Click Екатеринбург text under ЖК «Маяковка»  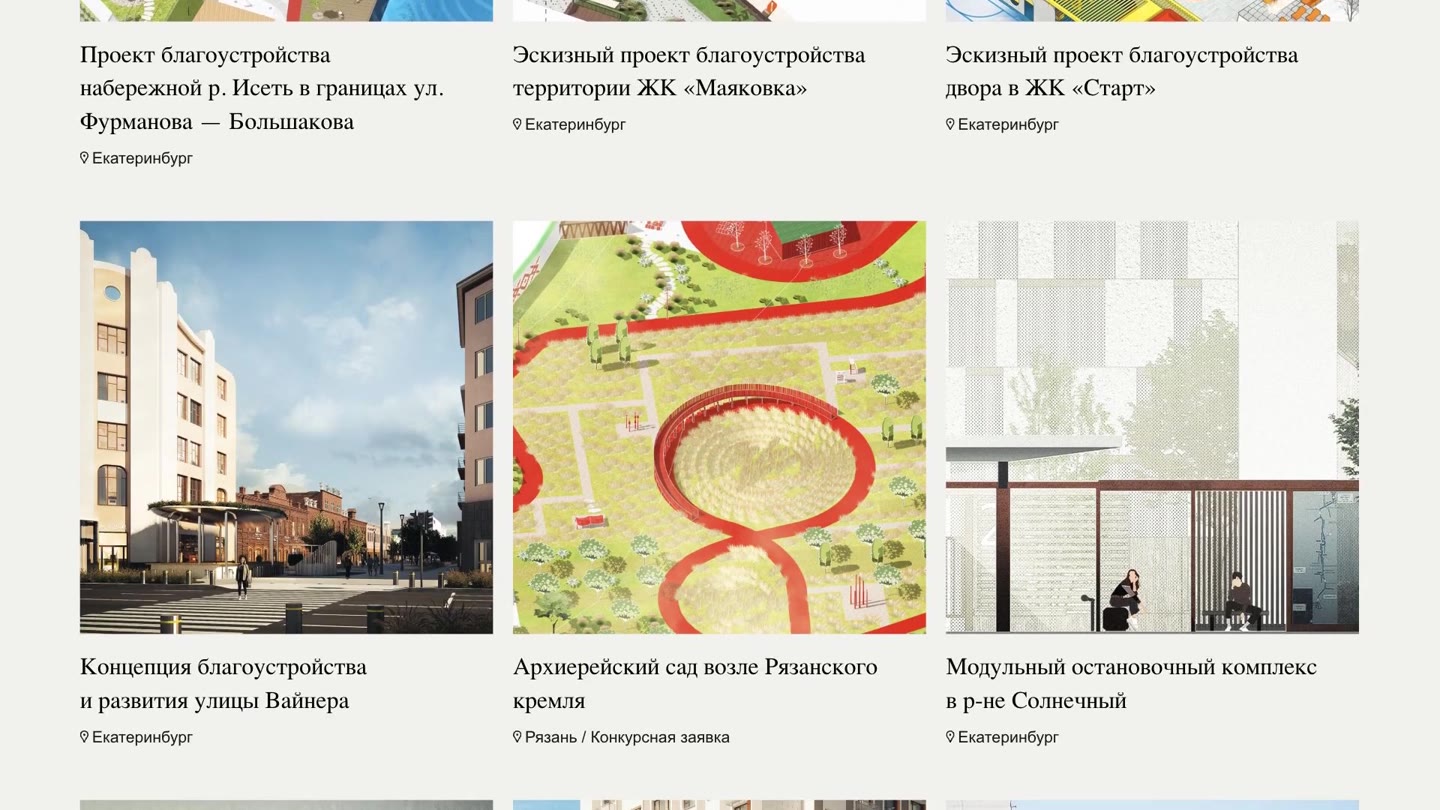575,124
